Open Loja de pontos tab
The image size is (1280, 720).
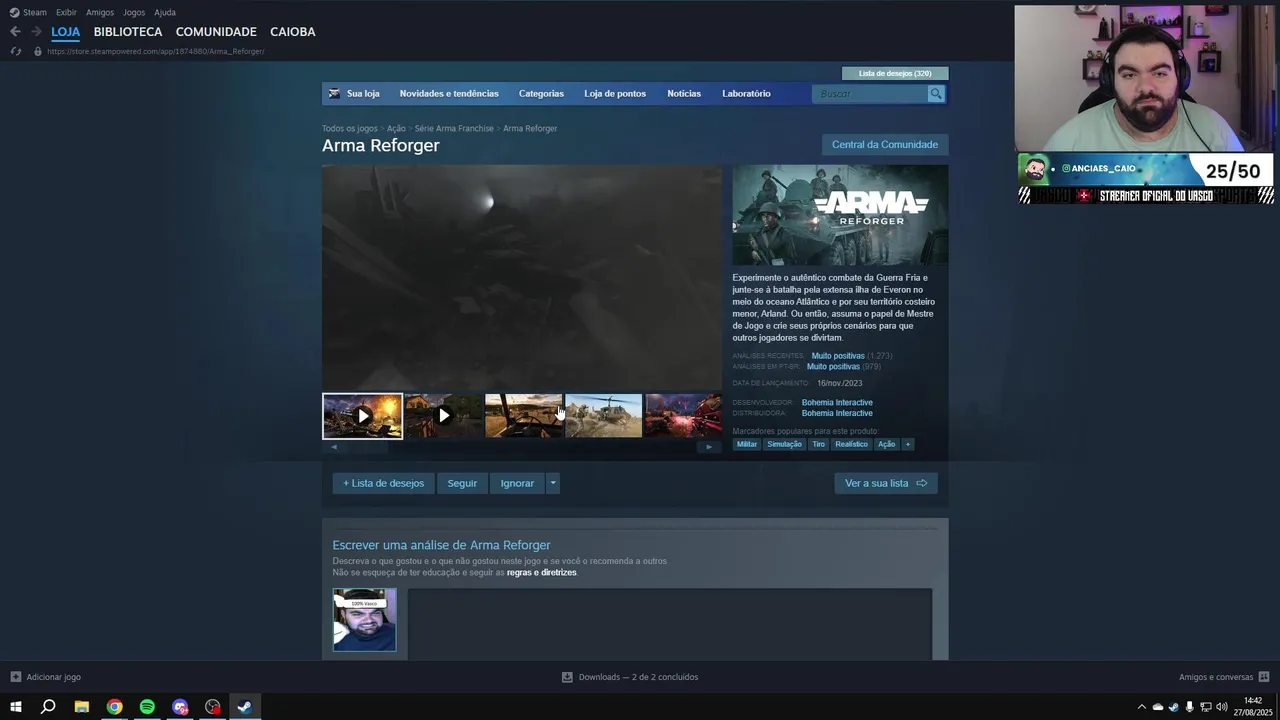coord(615,94)
